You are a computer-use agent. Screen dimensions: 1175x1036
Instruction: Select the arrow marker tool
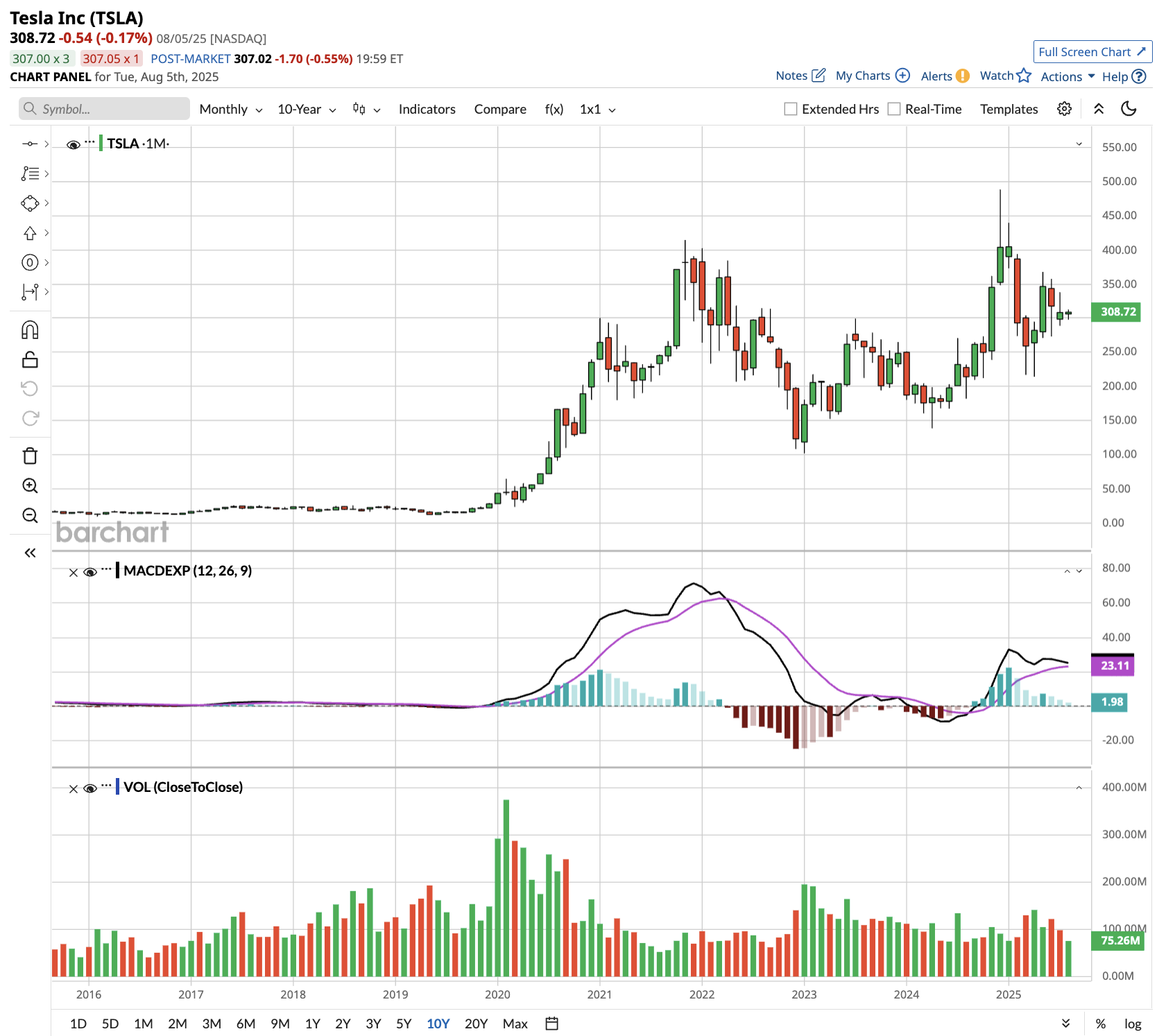click(x=30, y=233)
